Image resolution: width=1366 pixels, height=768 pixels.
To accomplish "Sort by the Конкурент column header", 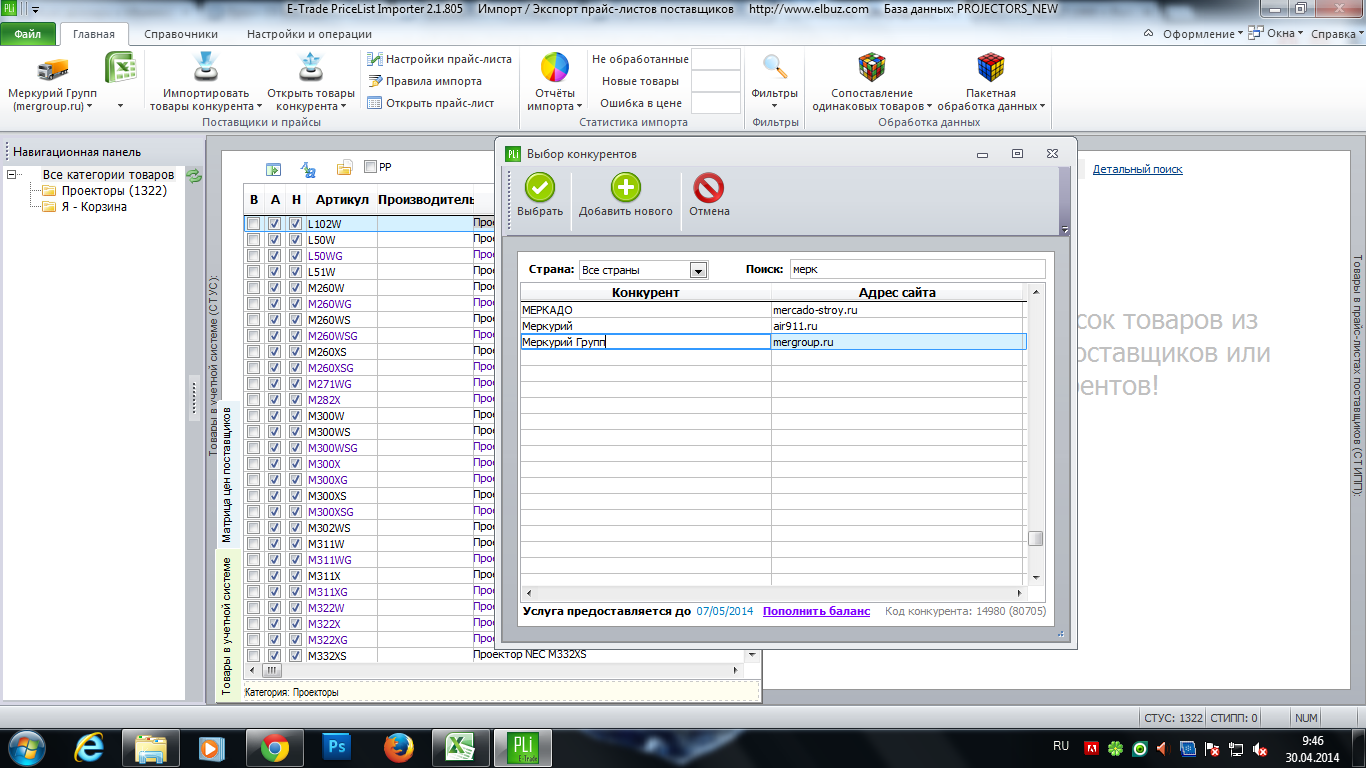I will coord(645,293).
